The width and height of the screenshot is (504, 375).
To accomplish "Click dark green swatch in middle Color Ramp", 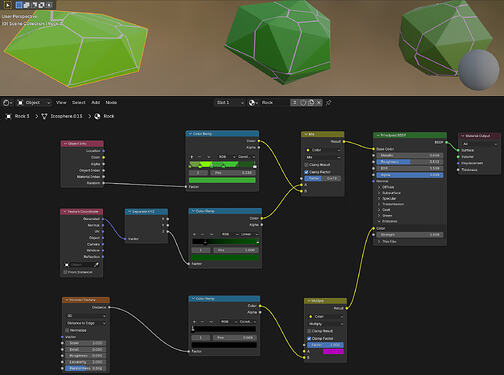I will (x=225, y=258).
